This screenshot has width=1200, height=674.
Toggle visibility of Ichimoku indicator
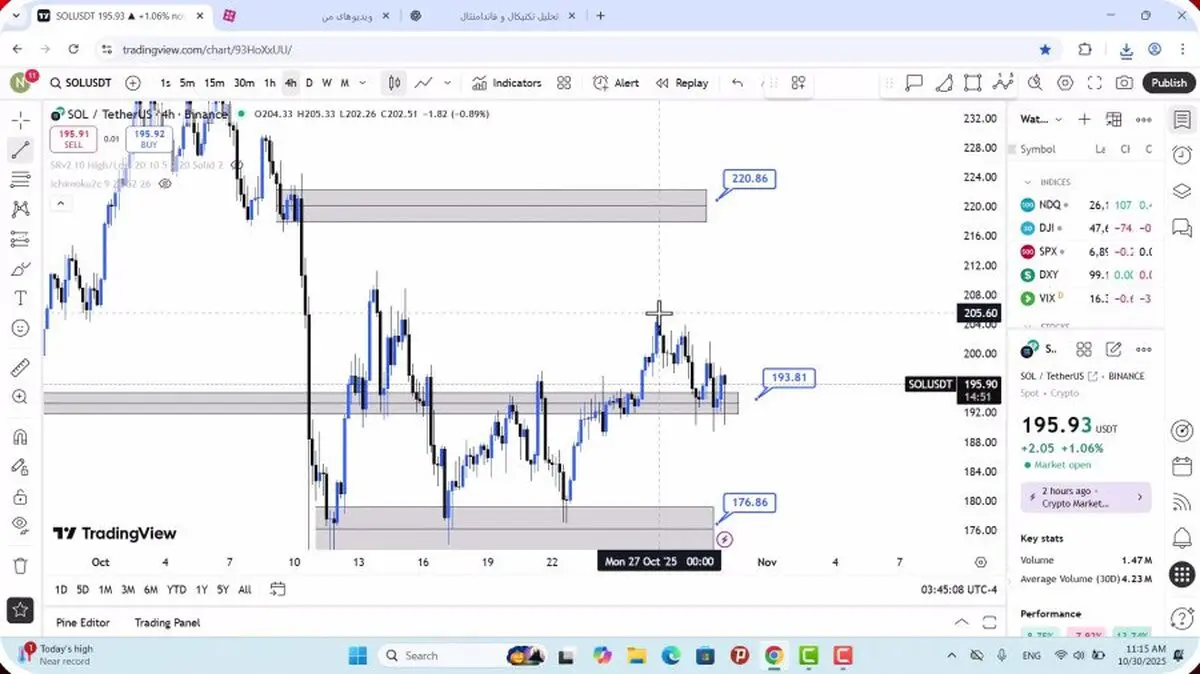(x=166, y=184)
